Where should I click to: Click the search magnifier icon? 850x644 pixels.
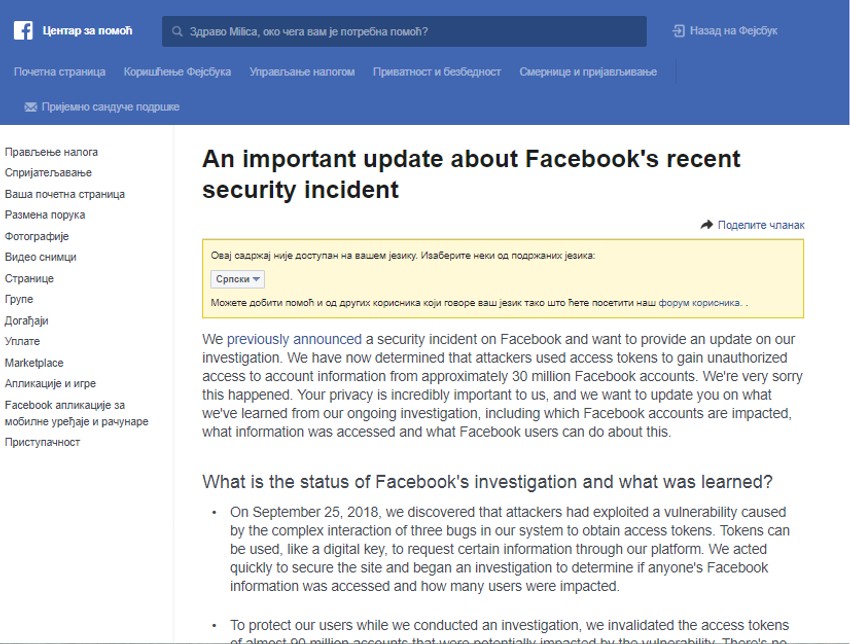pos(176,32)
